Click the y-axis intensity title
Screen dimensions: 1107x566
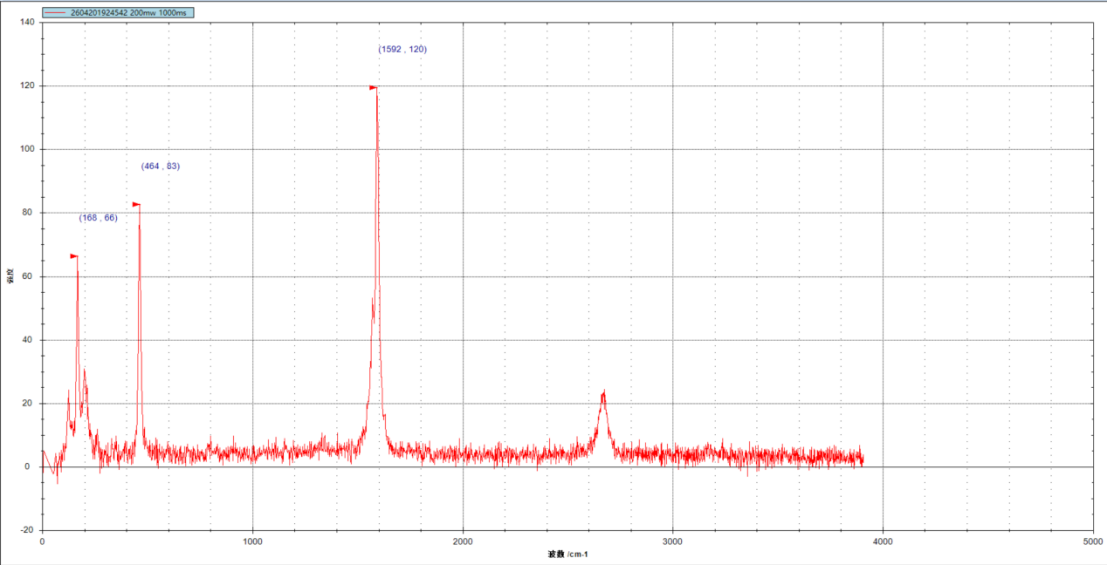[x=11, y=276]
